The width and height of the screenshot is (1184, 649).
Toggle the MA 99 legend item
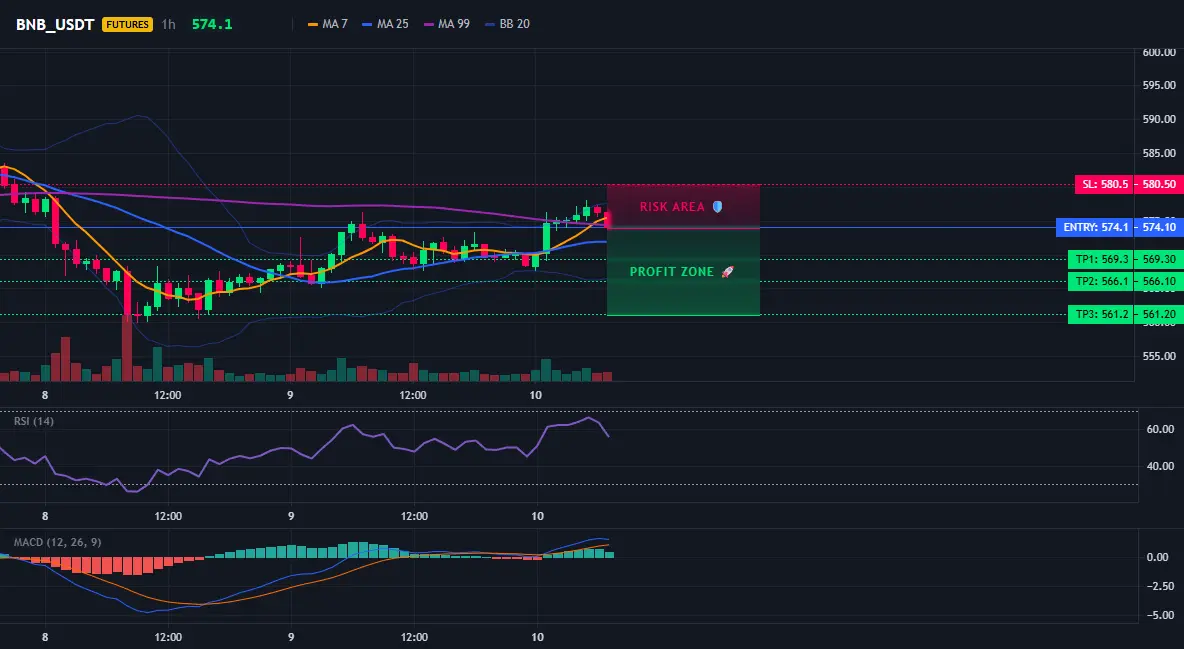click(x=447, y=24)
